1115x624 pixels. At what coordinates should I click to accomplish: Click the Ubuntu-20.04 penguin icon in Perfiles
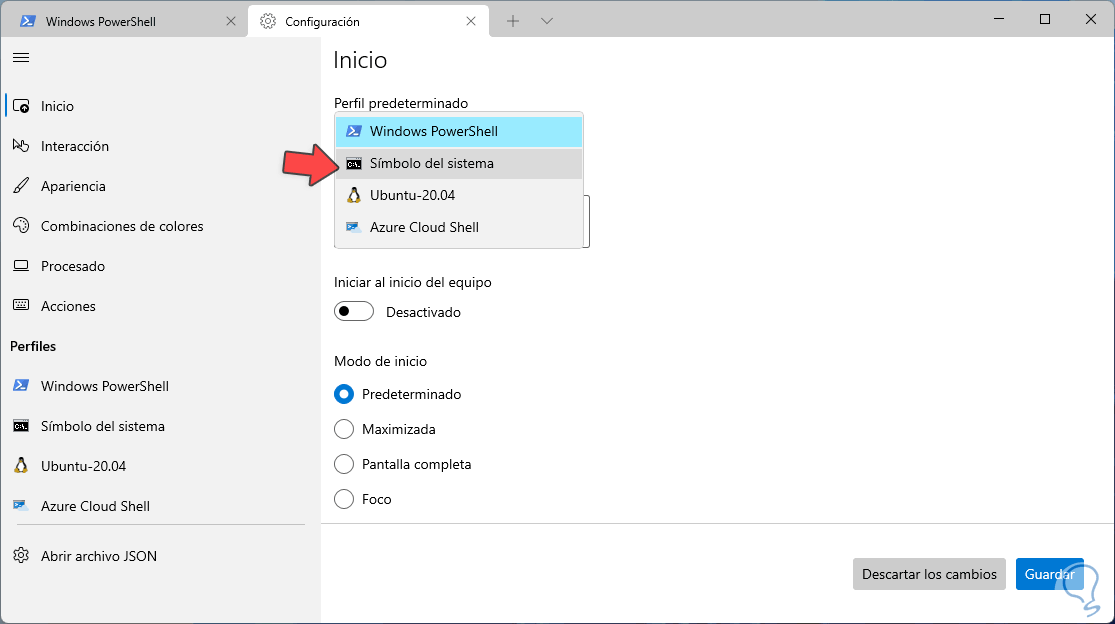tap(21, 466)
